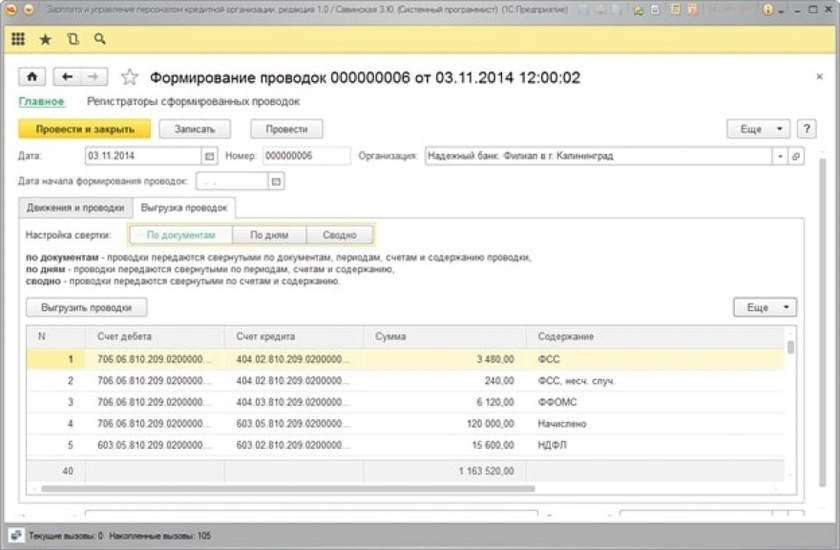
Task: Open the history icon in yellow toolbar
Action: (73, 39)
